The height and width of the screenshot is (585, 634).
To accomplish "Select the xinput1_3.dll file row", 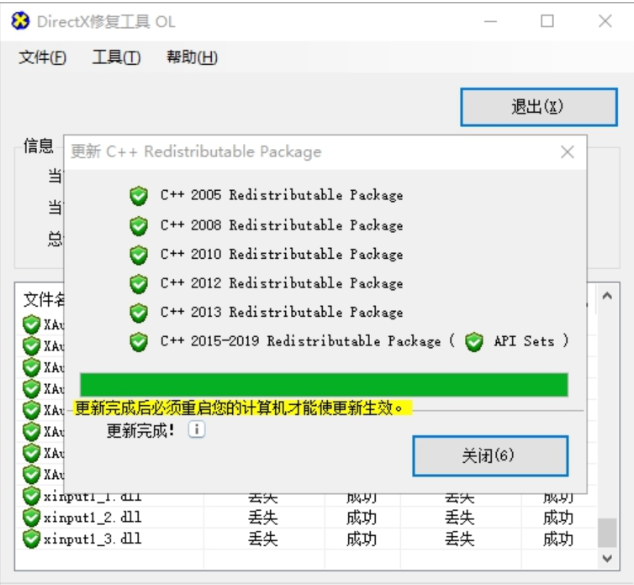I will tap(306, 539).
